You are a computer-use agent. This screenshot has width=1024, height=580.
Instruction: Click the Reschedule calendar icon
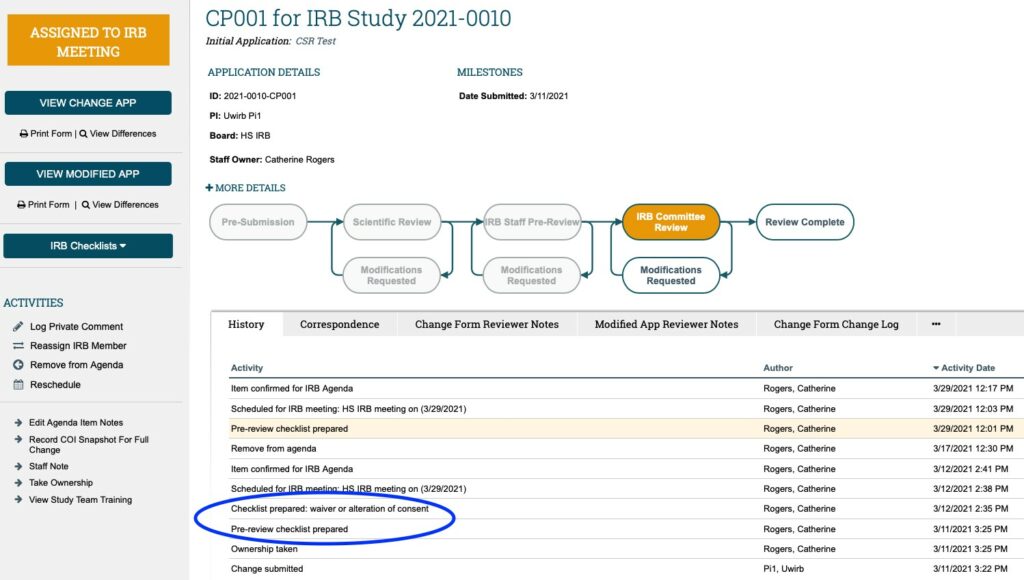tap(18, 385)
